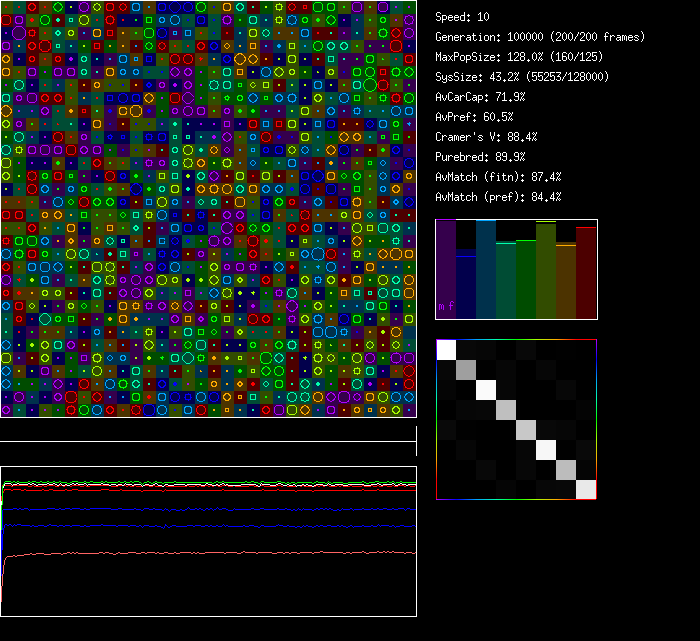The image size is (700, 641).
Task: Click the AvMatch (pref) statistic
Action: [498, 197]
